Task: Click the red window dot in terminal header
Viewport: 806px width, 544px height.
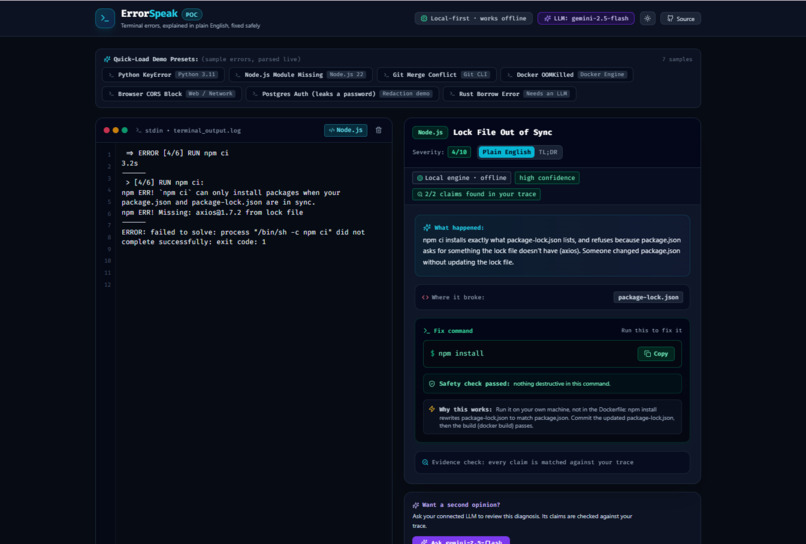Action: point(106,130)
